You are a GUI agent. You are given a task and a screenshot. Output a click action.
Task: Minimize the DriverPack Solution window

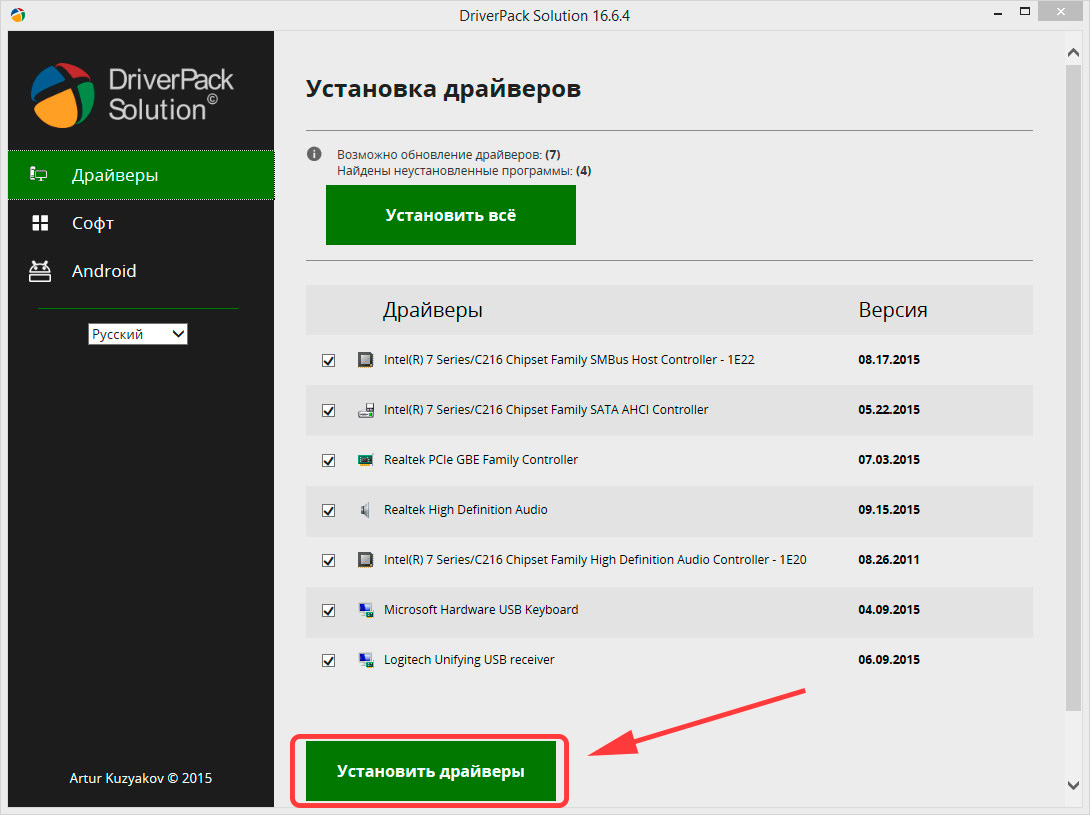coord(998,13)
